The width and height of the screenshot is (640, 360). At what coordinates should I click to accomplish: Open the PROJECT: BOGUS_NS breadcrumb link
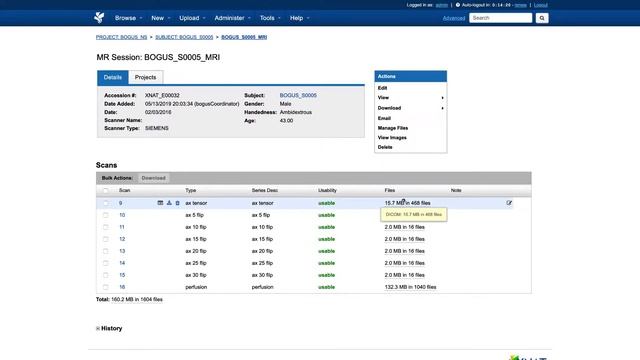[121, 37]
